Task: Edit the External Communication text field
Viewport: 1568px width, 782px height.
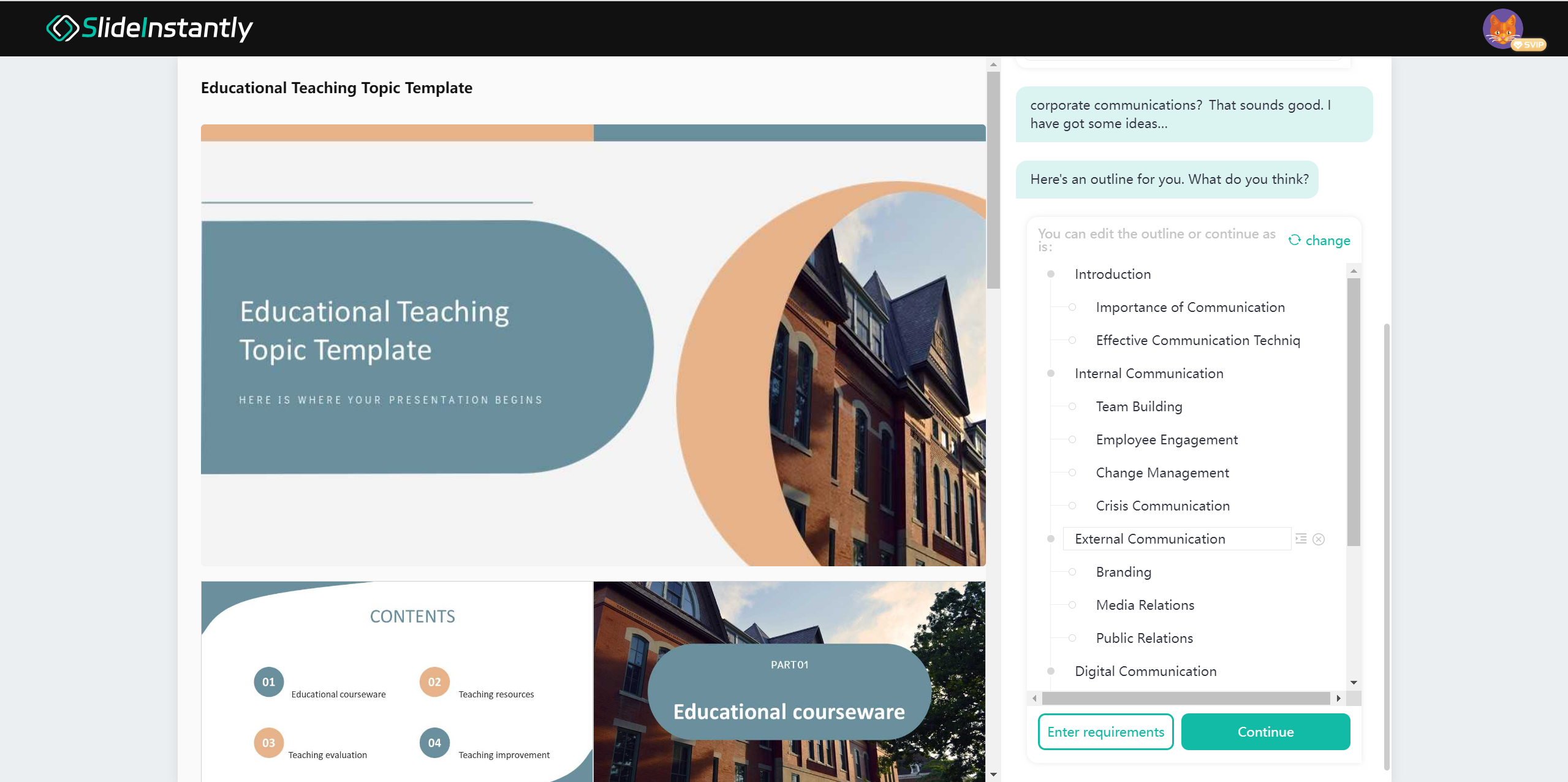Action: pos(1176,539)
